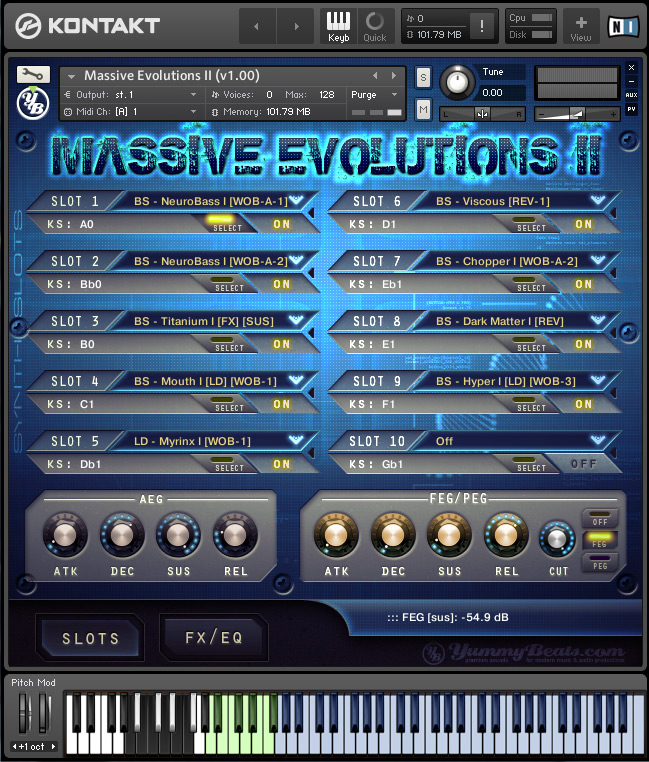The width and height of the screenshot is (649, 762).
Task: Shift keyboard octave down arrow
Action: pos(15,746)
